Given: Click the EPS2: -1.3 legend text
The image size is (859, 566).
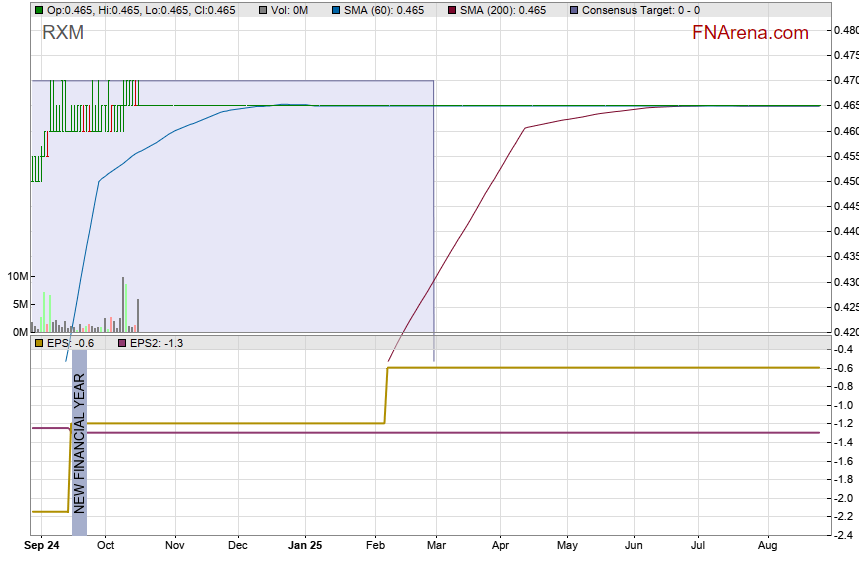Looking at the screenshot, I should tap(157, 343).
